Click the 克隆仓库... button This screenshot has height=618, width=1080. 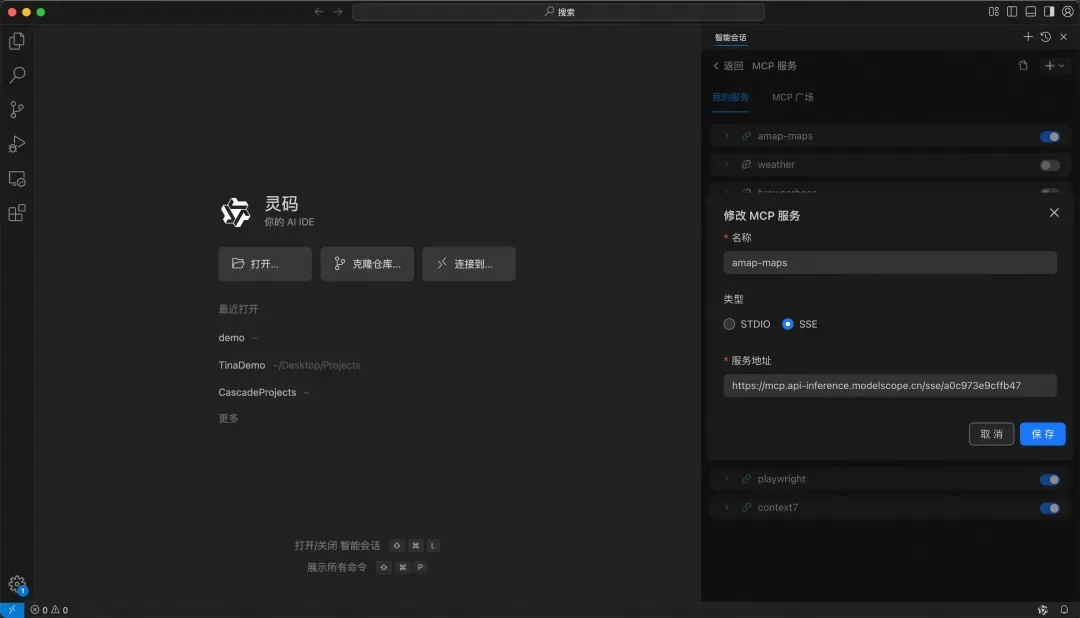coord(367,264)
